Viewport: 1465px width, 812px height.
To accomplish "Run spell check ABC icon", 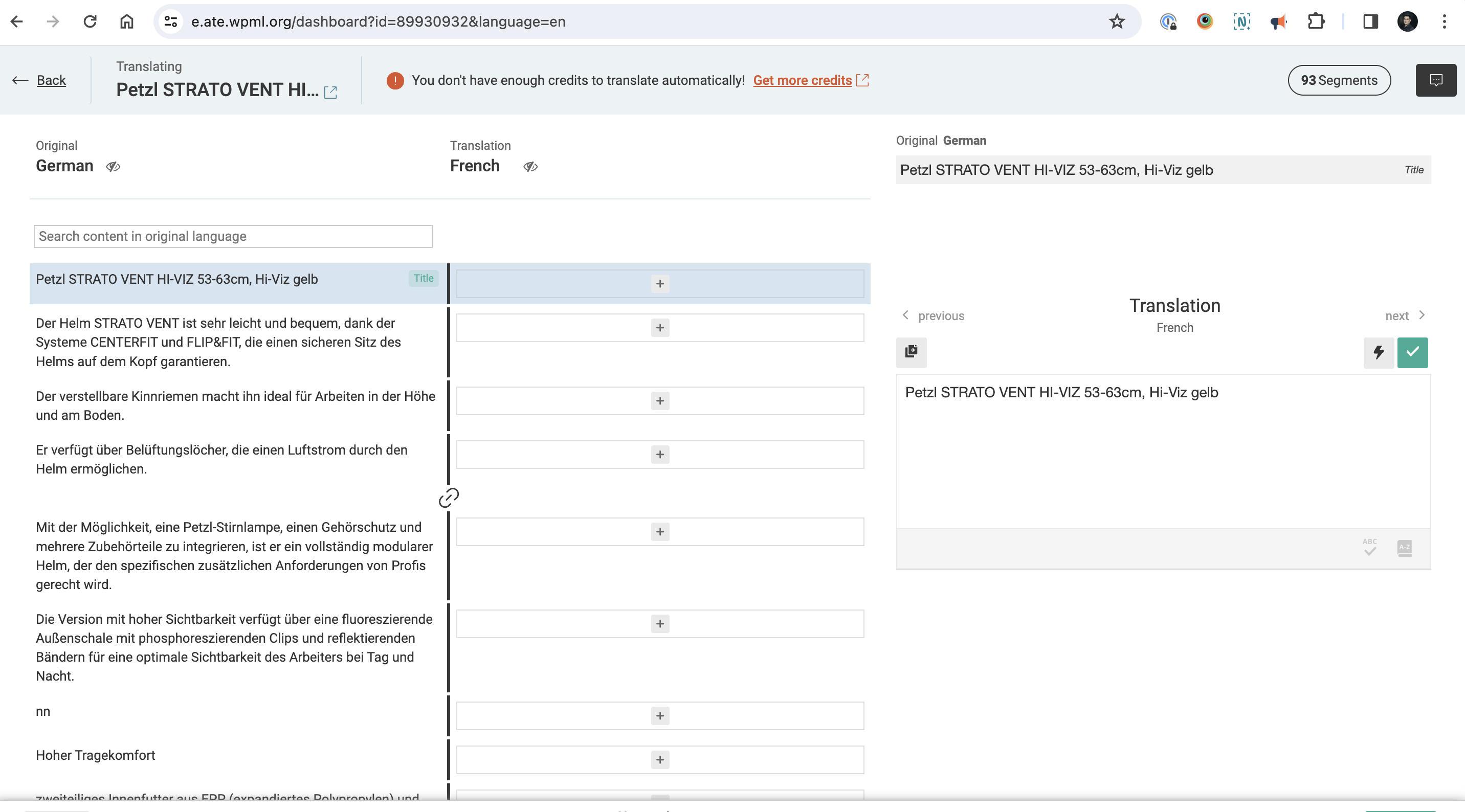I will [1370, 547].
